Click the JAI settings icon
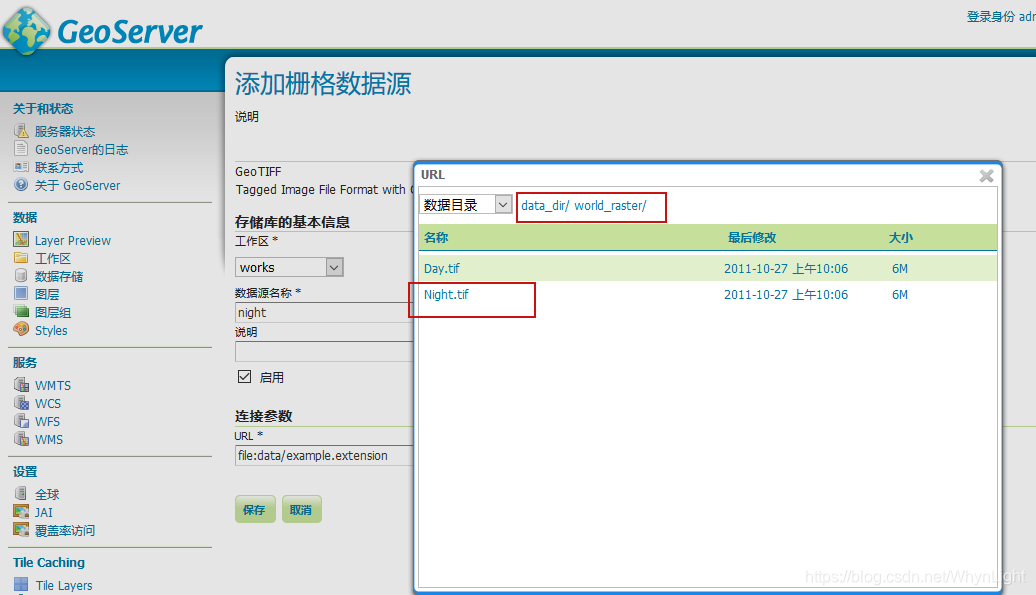 click(x=21, y=511)
